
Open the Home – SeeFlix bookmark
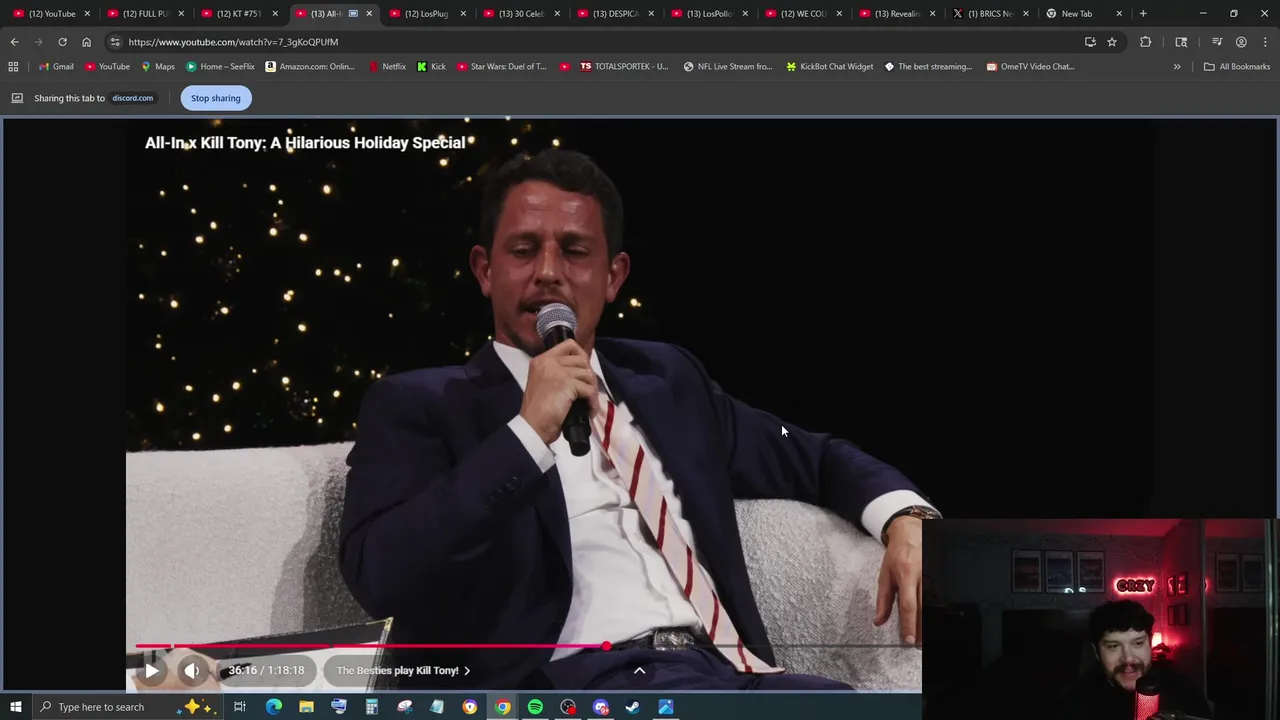point(220,67)
